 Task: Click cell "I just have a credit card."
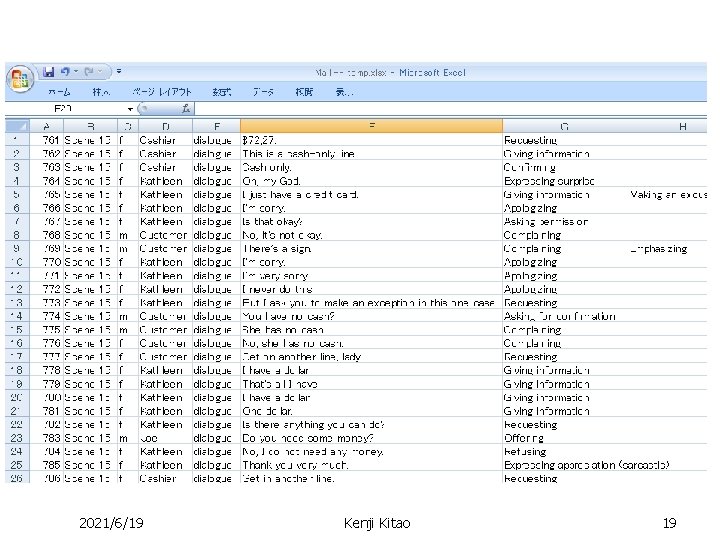[371, 194]
